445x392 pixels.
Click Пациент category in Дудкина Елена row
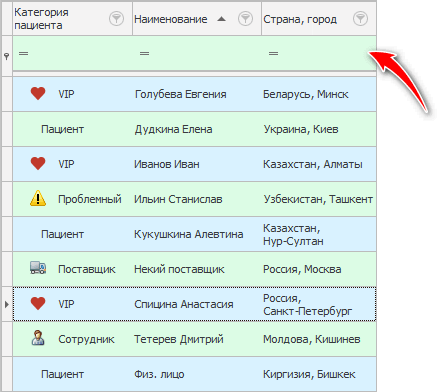tap(62, 129)
